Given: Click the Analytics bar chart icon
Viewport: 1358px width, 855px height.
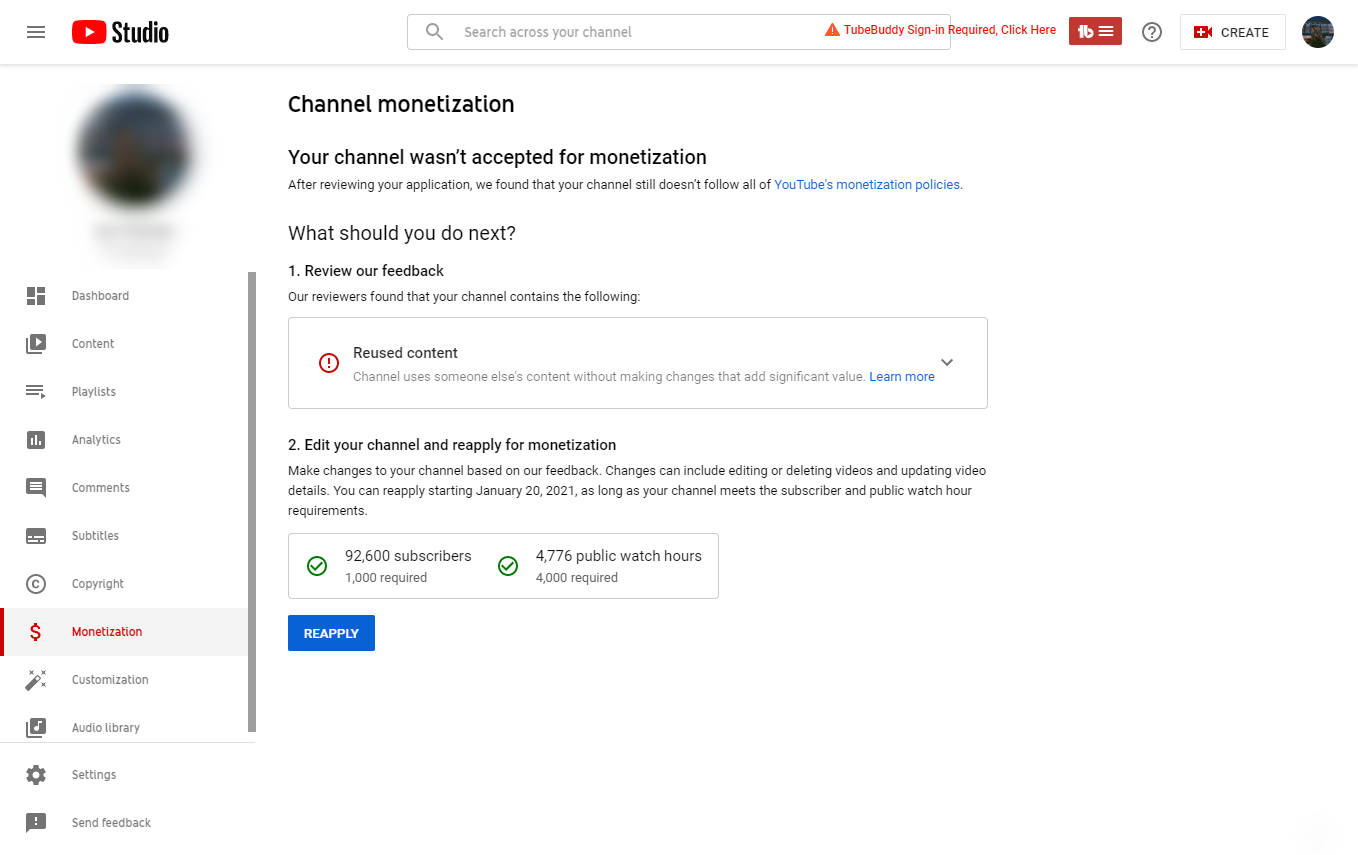Looking at the screenshot, I should coord(36,440).
